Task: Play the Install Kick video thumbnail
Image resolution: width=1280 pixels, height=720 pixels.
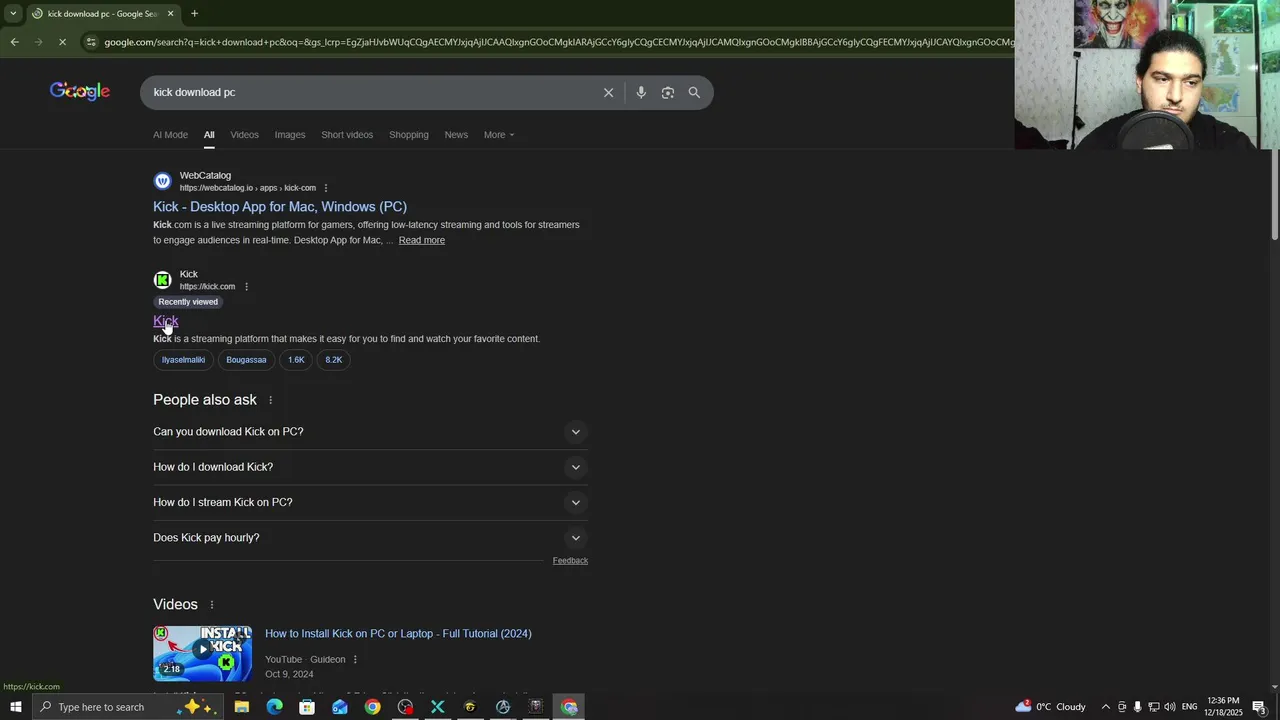Action: click(202, 654)
